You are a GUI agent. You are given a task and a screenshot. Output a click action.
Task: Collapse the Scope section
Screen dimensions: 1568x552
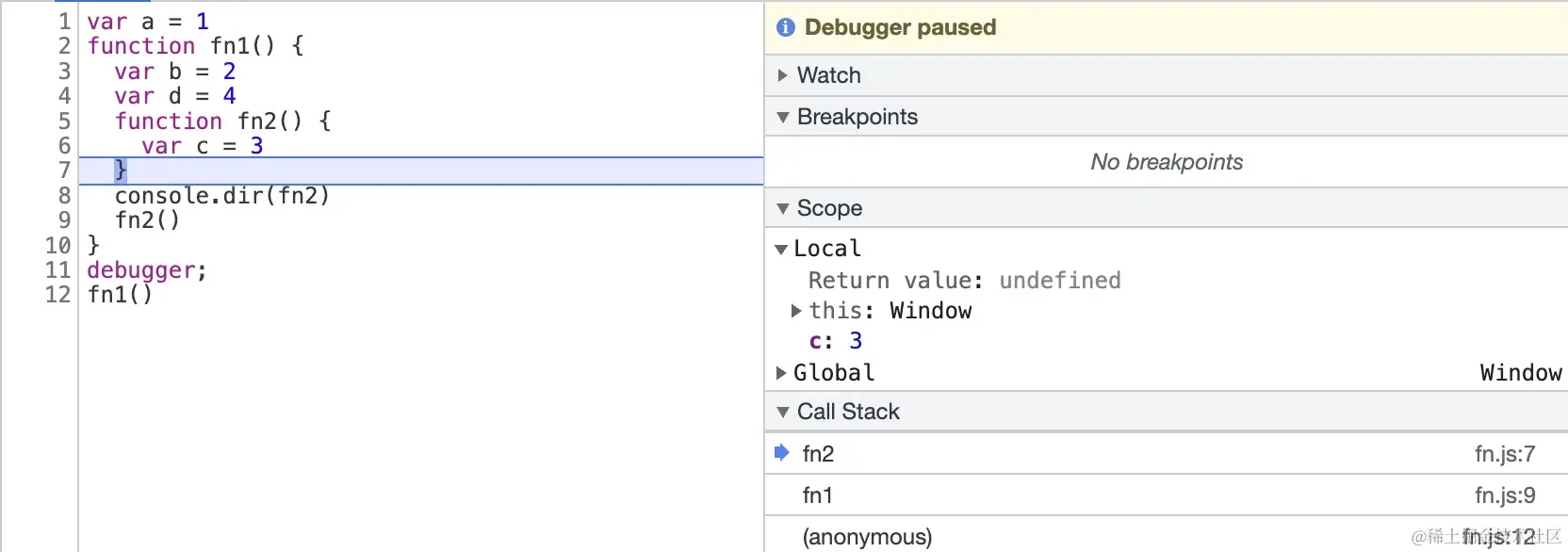point(782,208)
